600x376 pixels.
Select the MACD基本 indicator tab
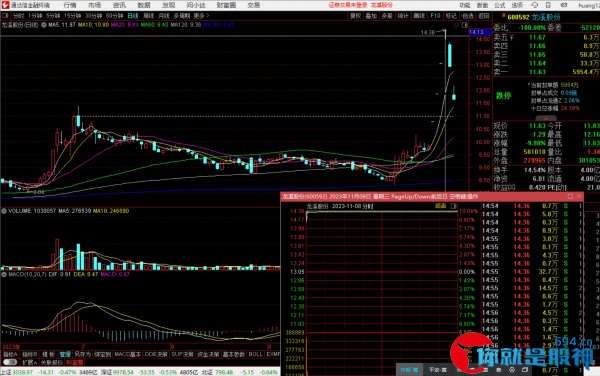(x=127, y=355)
